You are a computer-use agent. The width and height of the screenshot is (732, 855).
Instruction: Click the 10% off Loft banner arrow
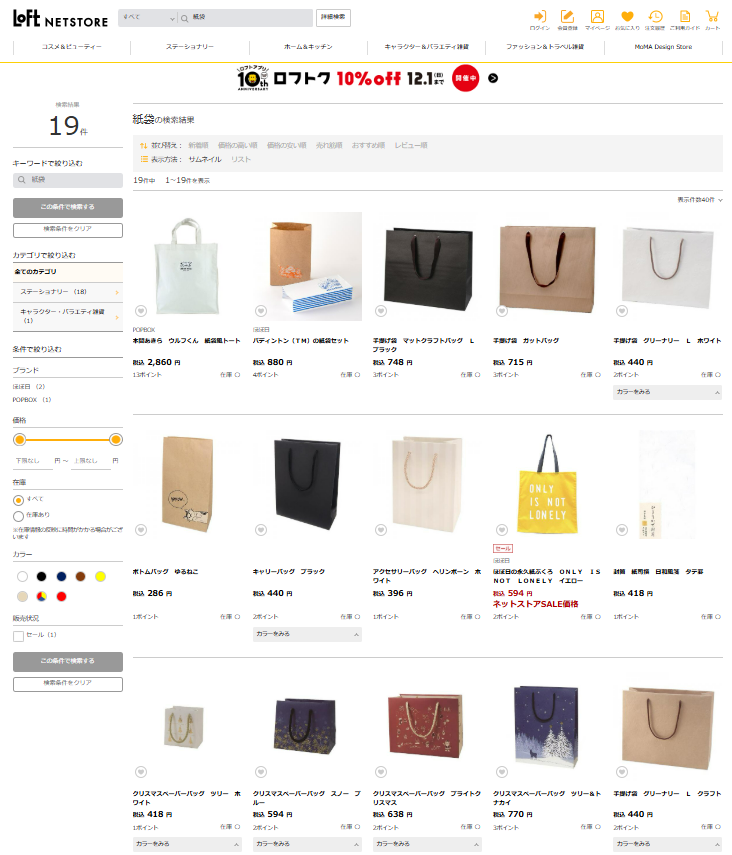[493, 79]
